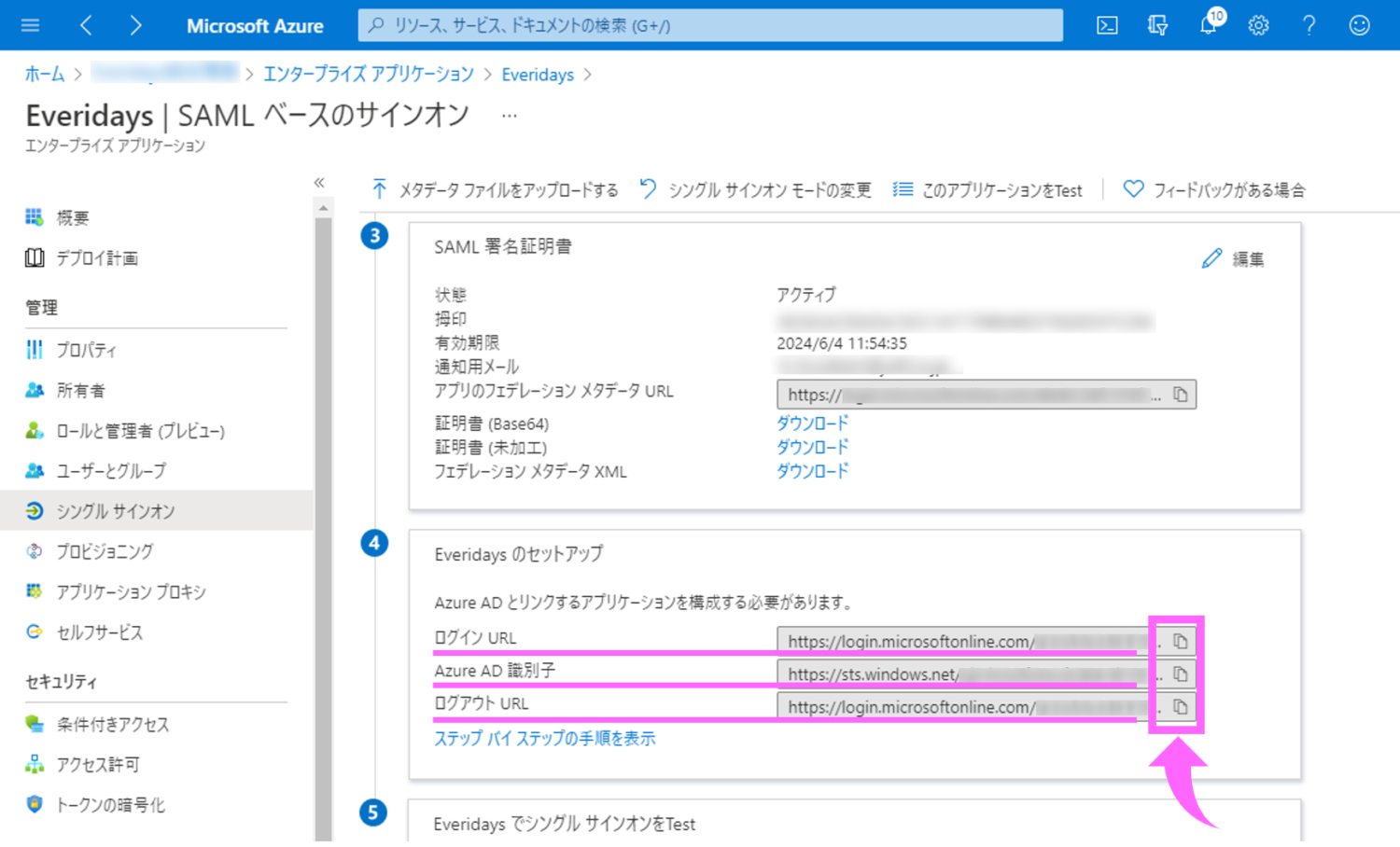Select シングル サインオン in the sidebar

pyautogui.click(x=115, y=511)
